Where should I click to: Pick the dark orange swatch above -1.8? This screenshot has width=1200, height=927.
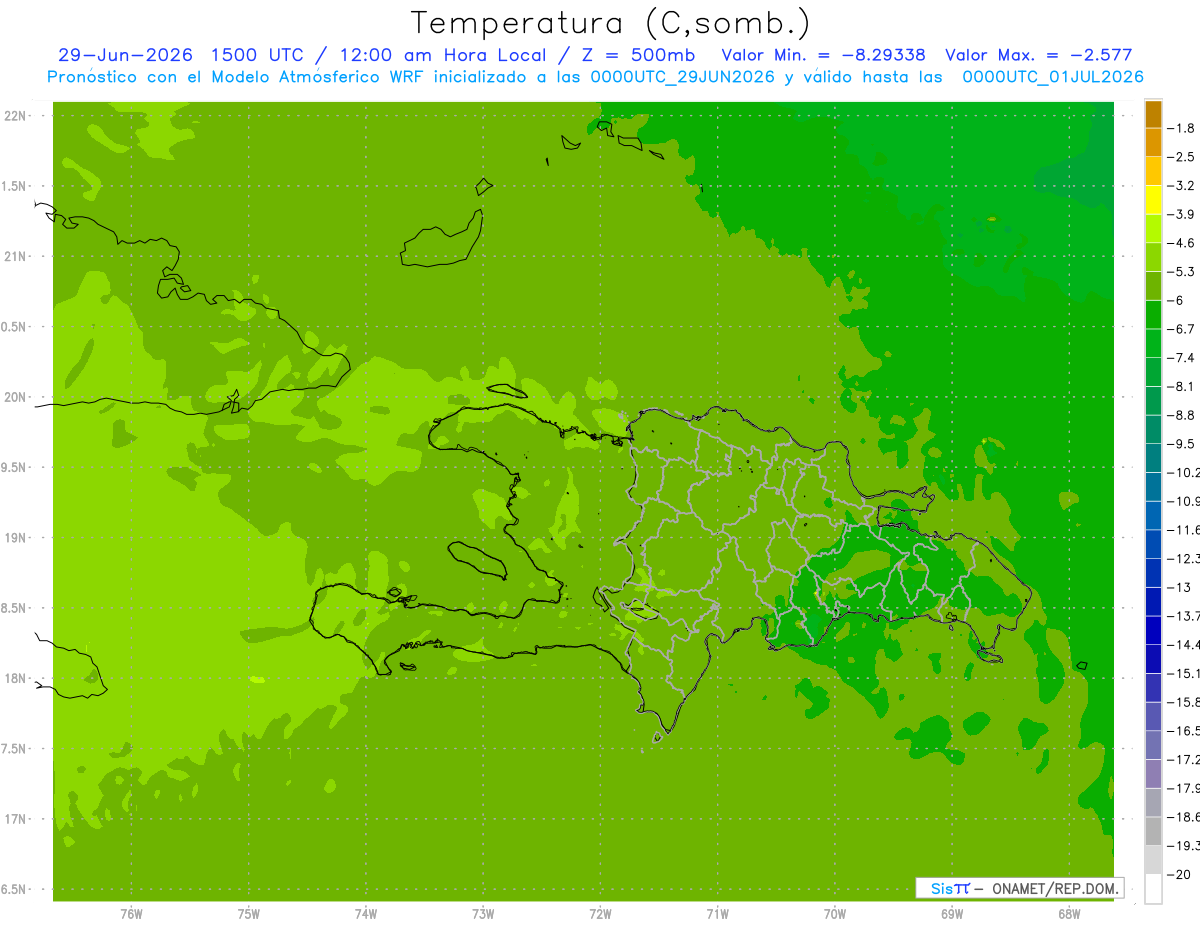click(x=1153, y=114)
